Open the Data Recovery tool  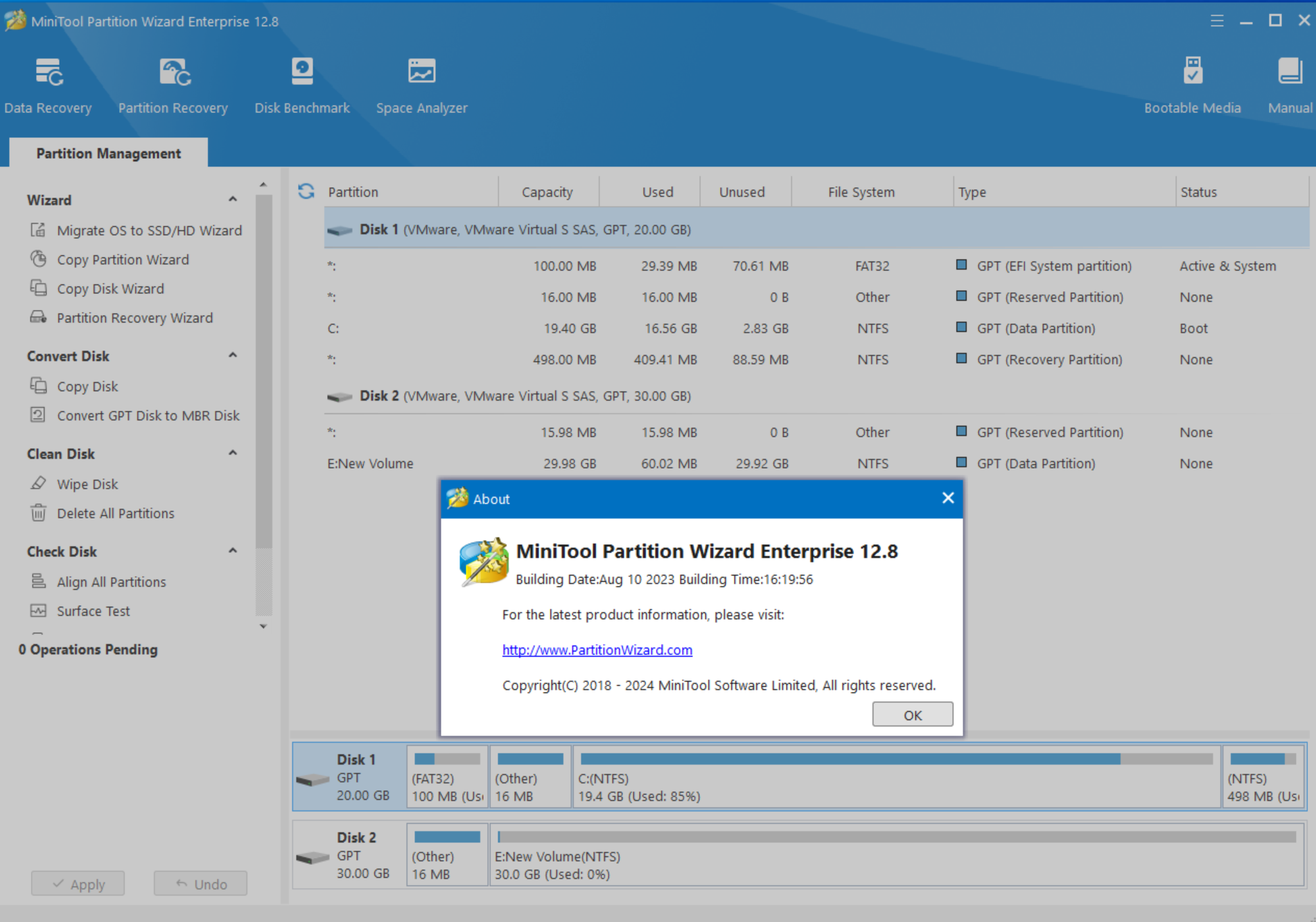pyautogui.click(x=48, y=85)
